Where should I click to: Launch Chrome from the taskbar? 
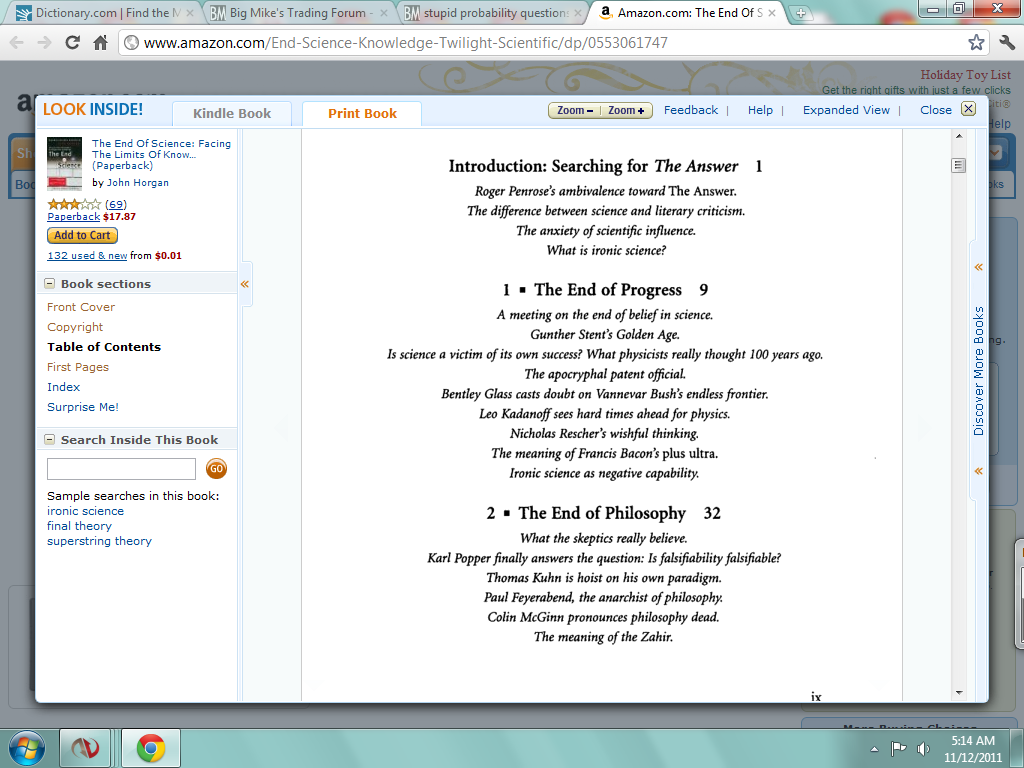[x=151, y=748]
